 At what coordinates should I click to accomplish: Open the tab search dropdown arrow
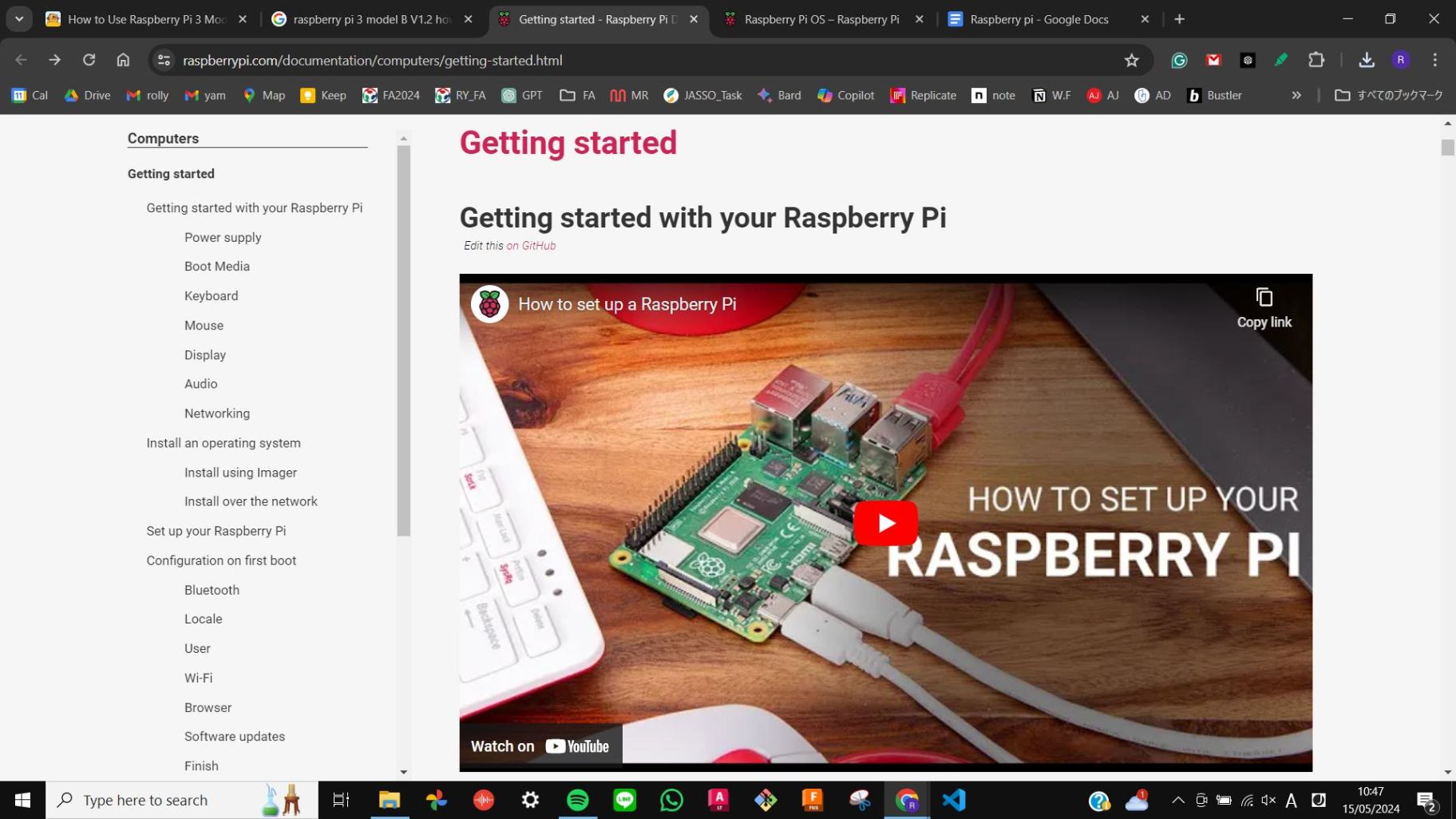pyautogui.click(x=19, y=19)
